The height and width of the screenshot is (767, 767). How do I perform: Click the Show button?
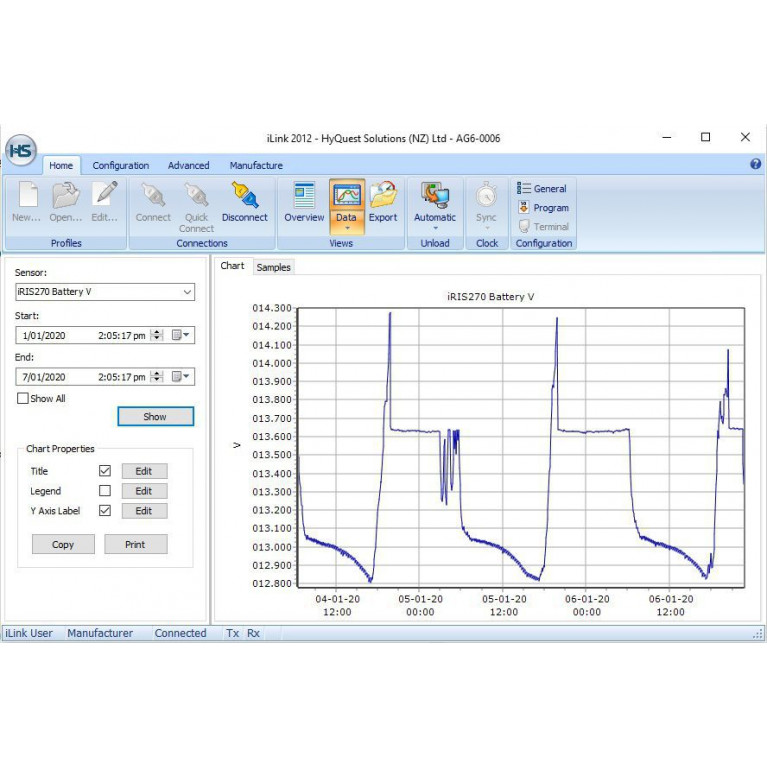[156, 416]
